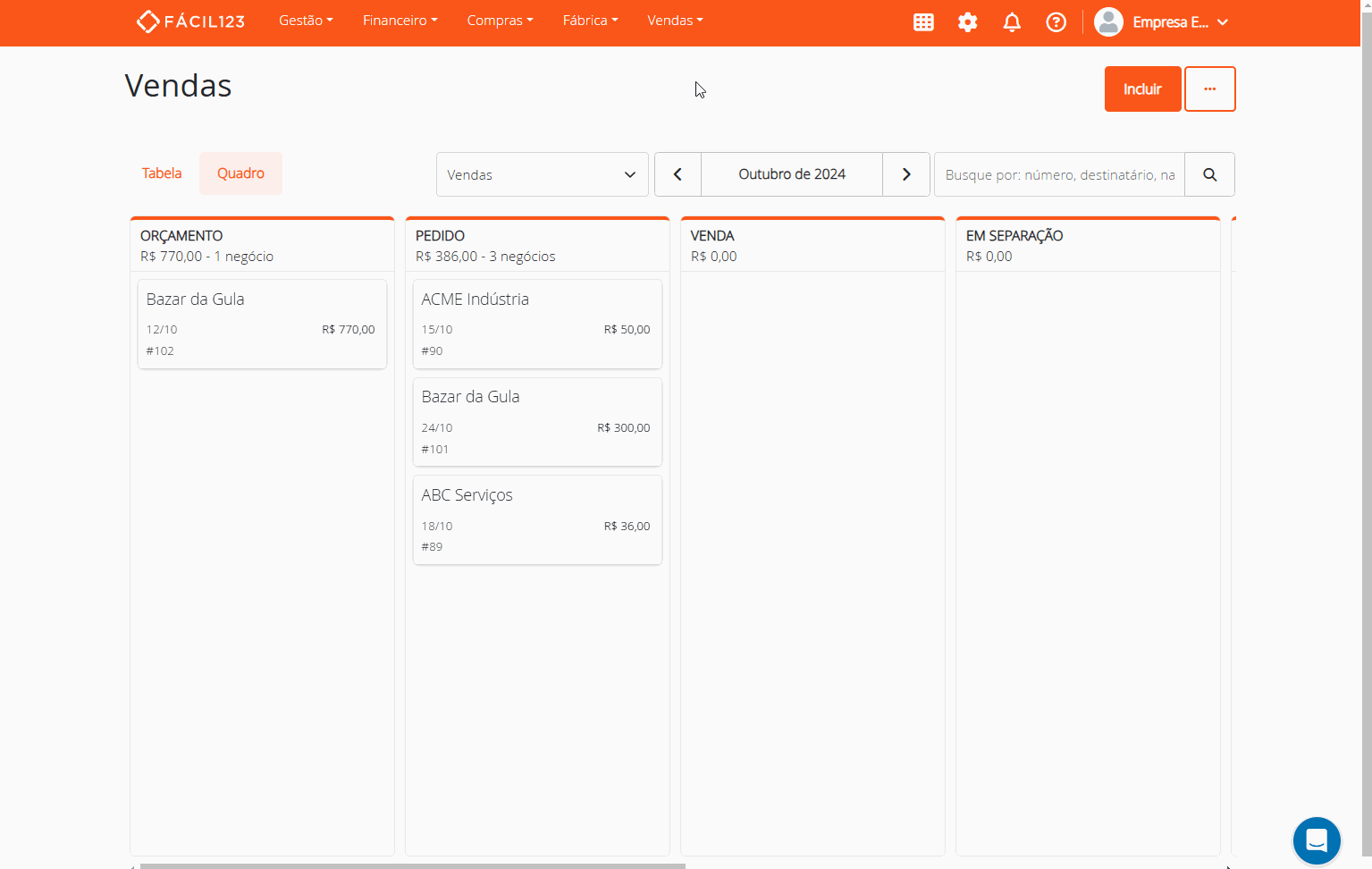Click the user avatar icon
Viewport: 1372px width, 869px height.
click(x=1108, y=22)
